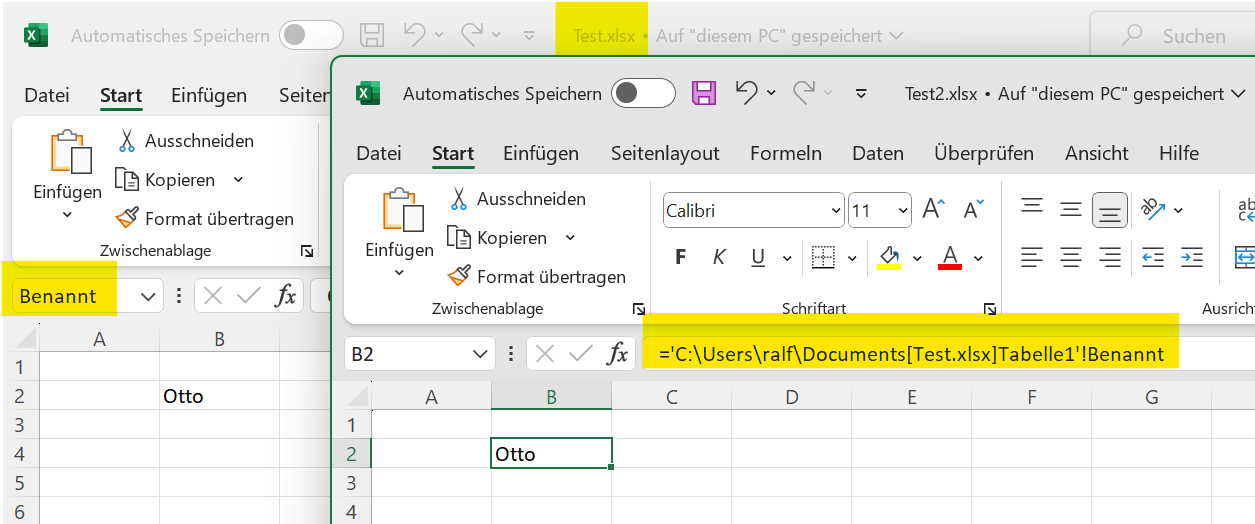Click text orientation icon
This screenshot has width=1255, height=524.
click(x=1155, y=209)
